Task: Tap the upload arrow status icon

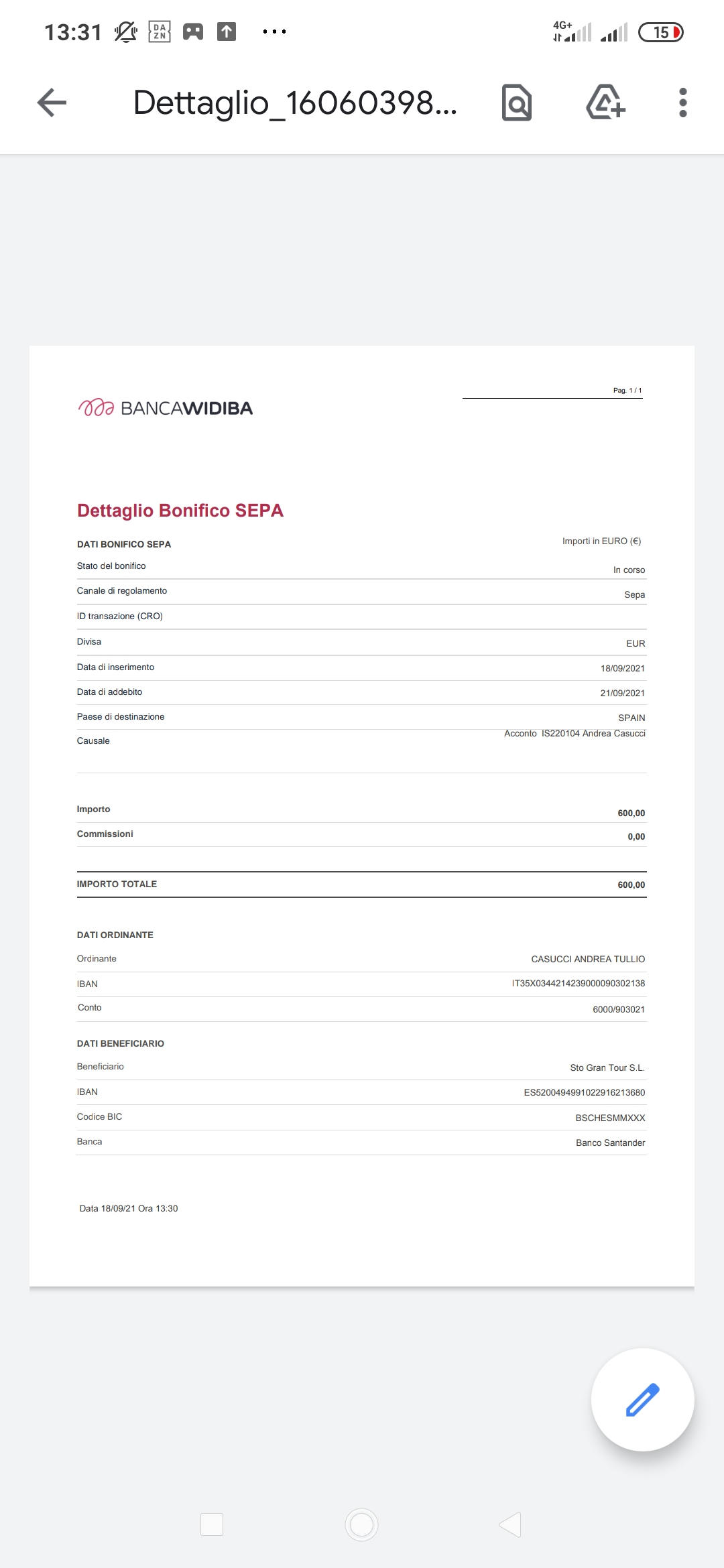Action: 227,31
